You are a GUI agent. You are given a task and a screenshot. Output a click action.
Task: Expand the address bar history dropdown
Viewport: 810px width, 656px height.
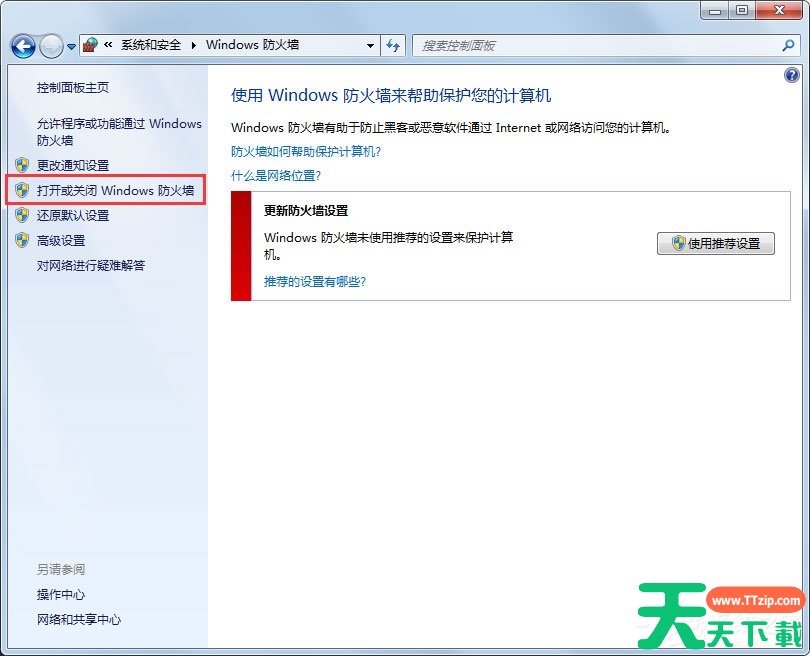click(x=369, y=45)
